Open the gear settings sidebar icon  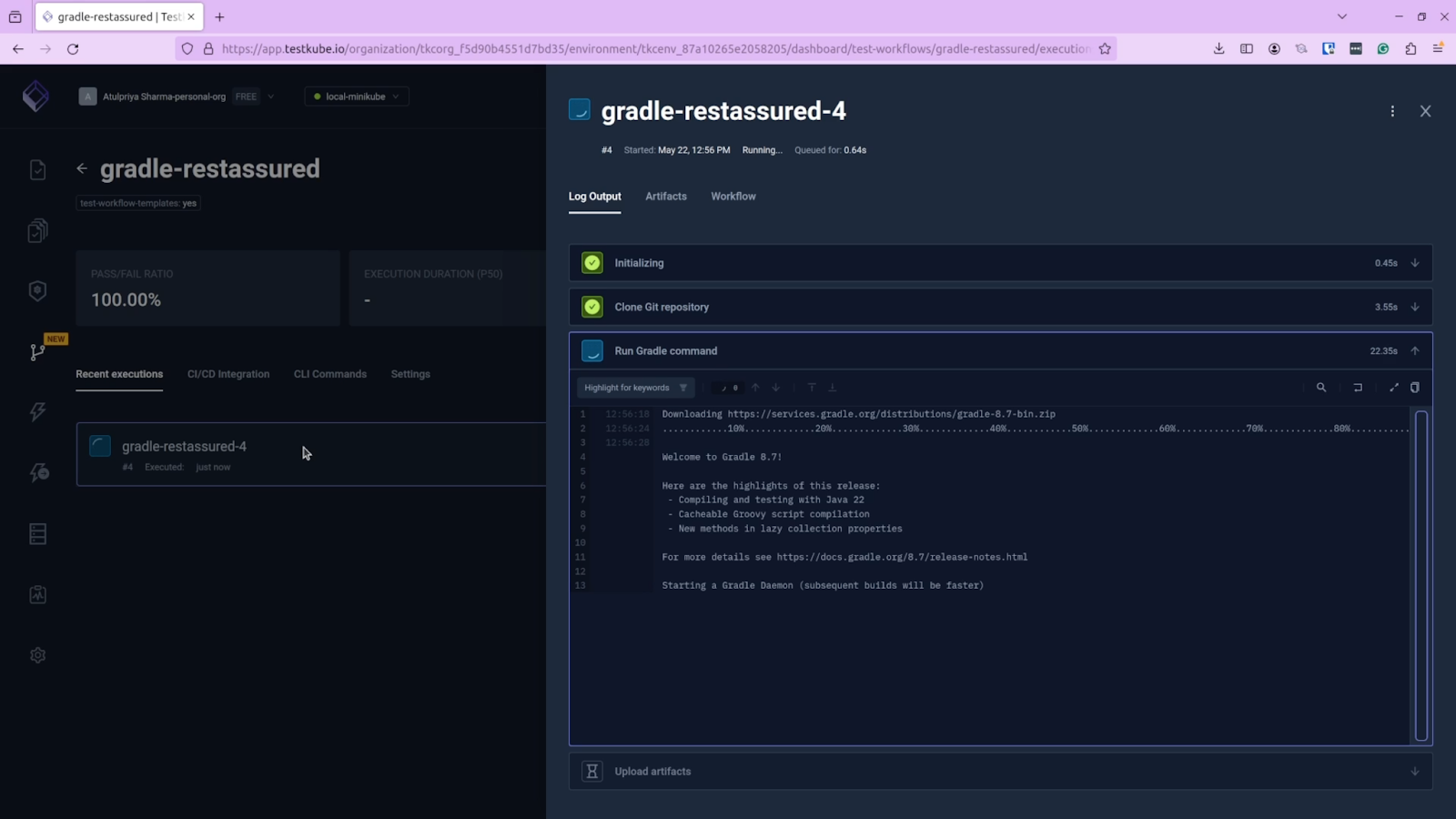click(37, 655)
